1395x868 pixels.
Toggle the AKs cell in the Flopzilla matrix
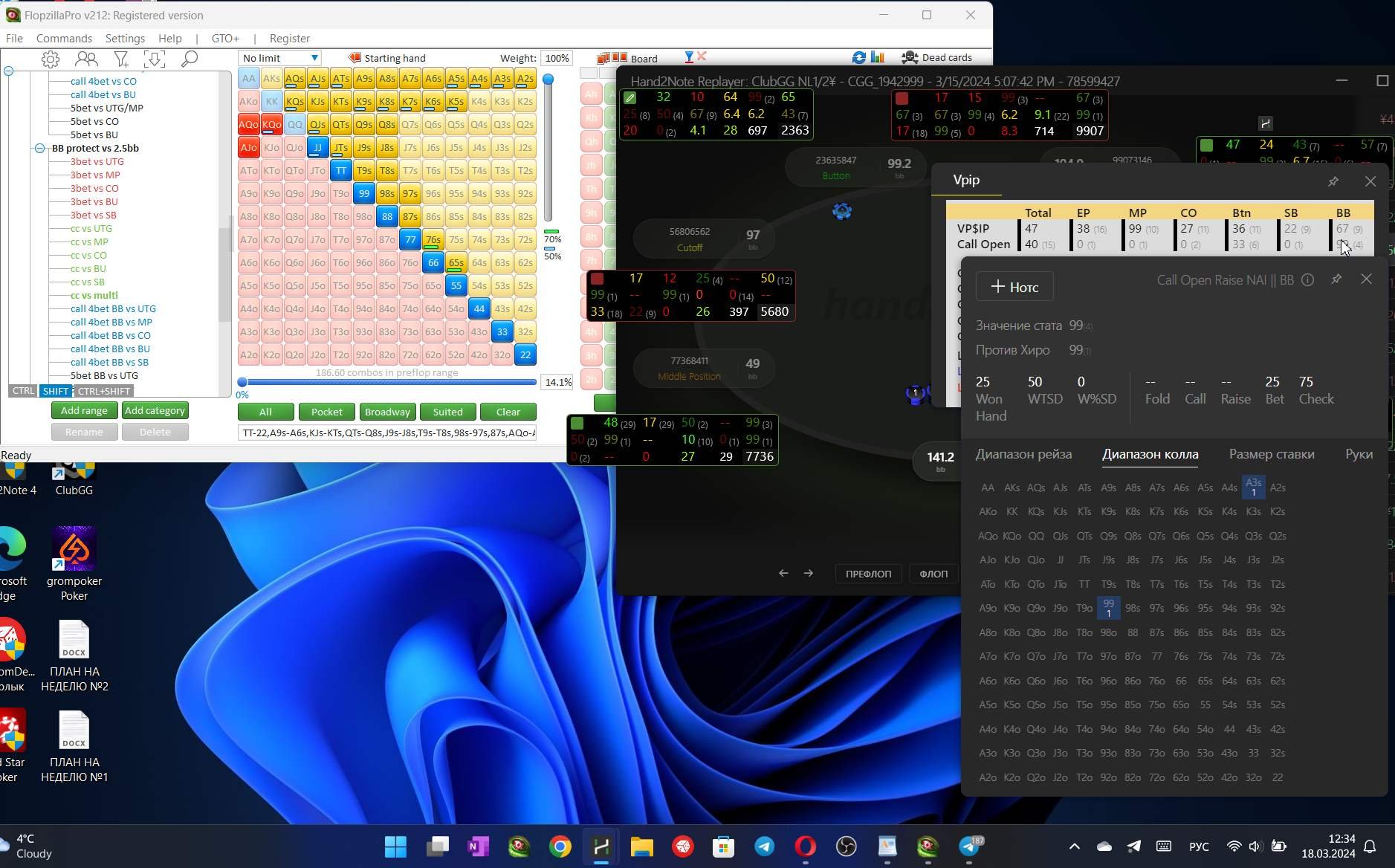(271, 78)
